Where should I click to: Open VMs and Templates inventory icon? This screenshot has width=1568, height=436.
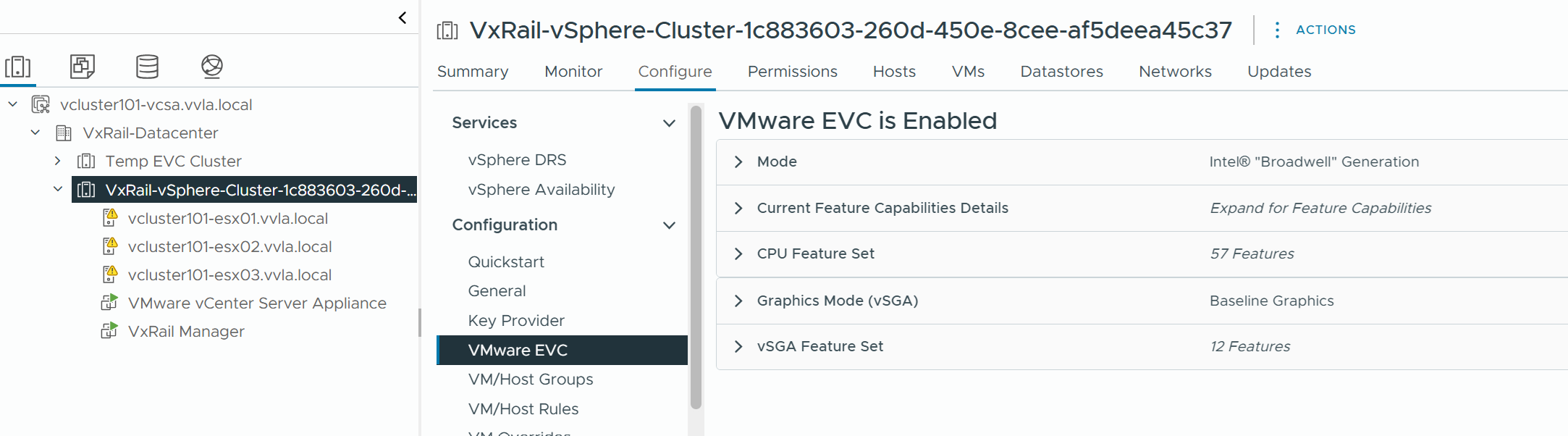[x=83, y=67]
